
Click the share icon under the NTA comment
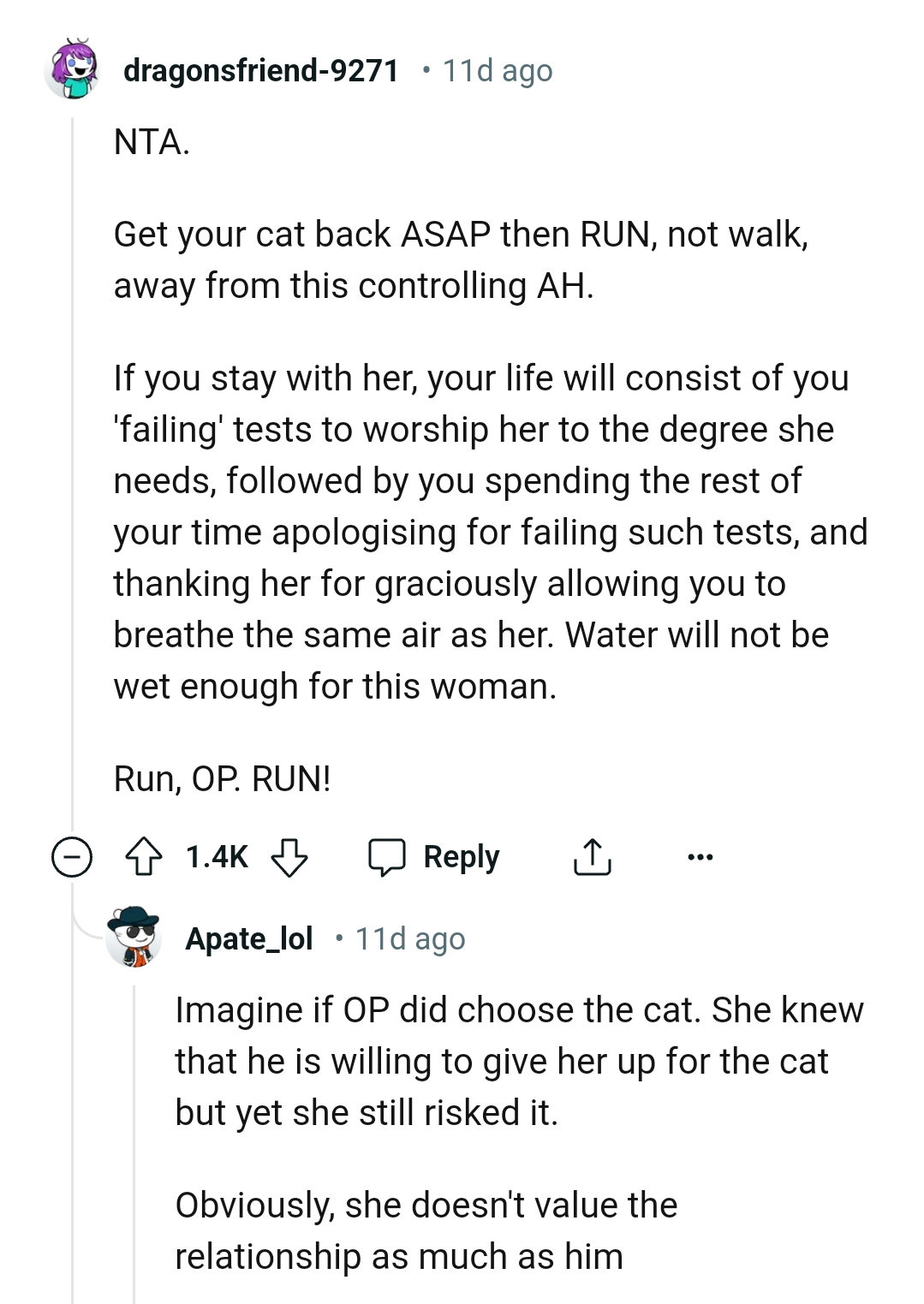[593, 854]
